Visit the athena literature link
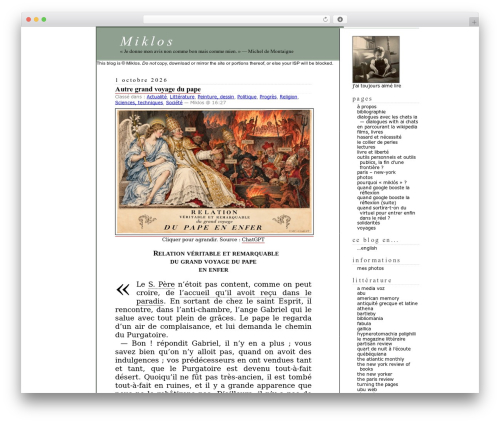Viewport: 500px width, 423px height. tap(365, 308)
